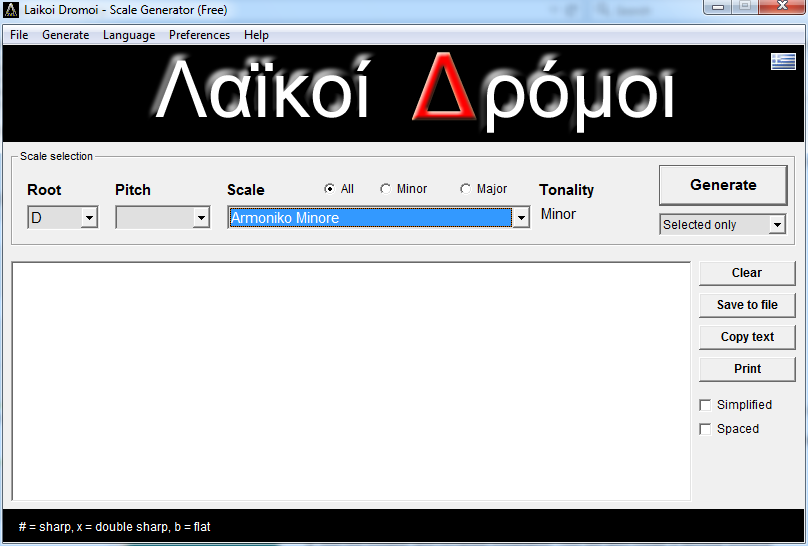The width and height of the screenshot is (808, 546).
Task: Click the Clear button
Action: 746,273
